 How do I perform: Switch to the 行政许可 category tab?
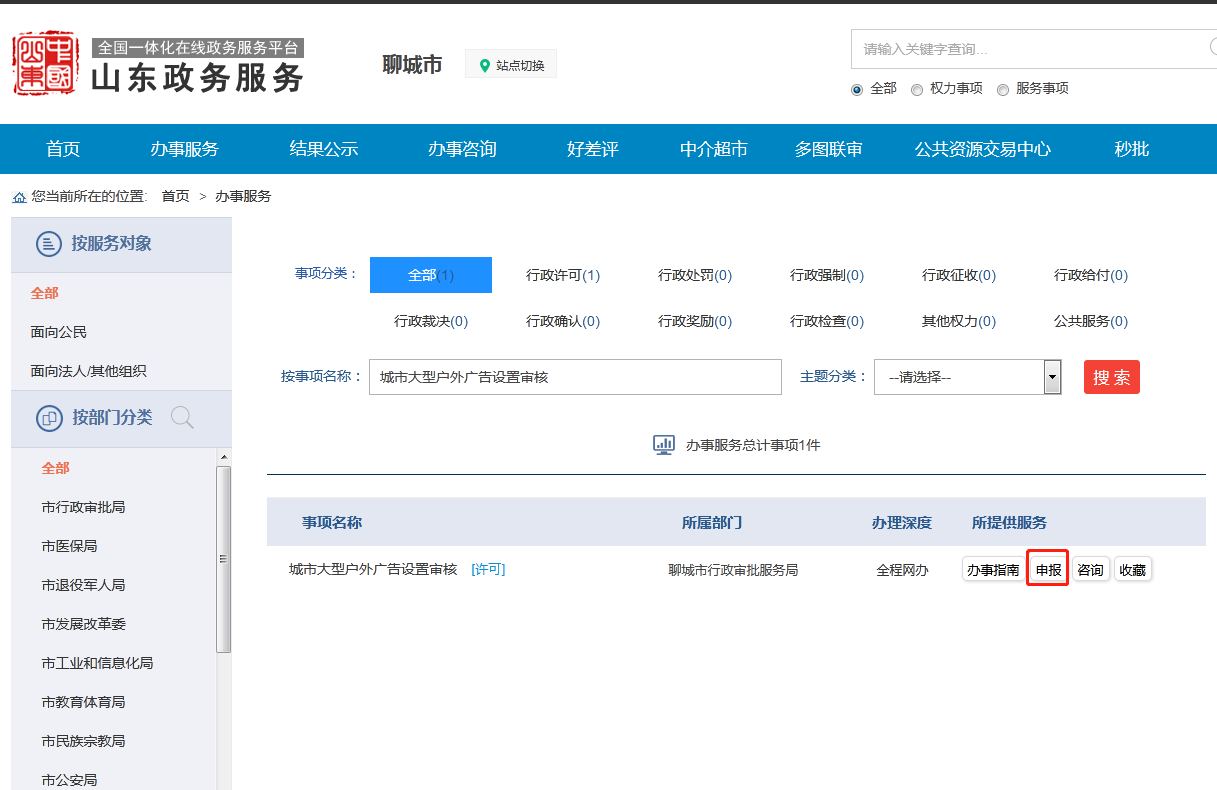point(562,274)
